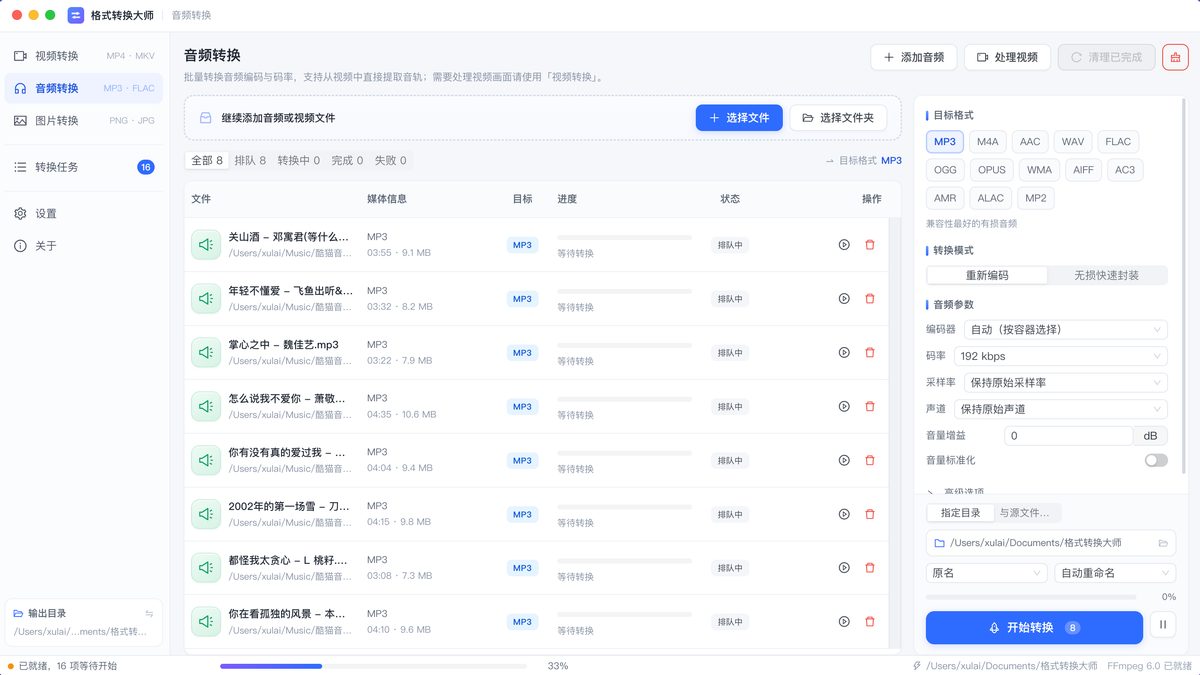Start converting 你有没有真的爱过我 row
The width and height of the screenshot is (1200, 675).
(844, 461)
